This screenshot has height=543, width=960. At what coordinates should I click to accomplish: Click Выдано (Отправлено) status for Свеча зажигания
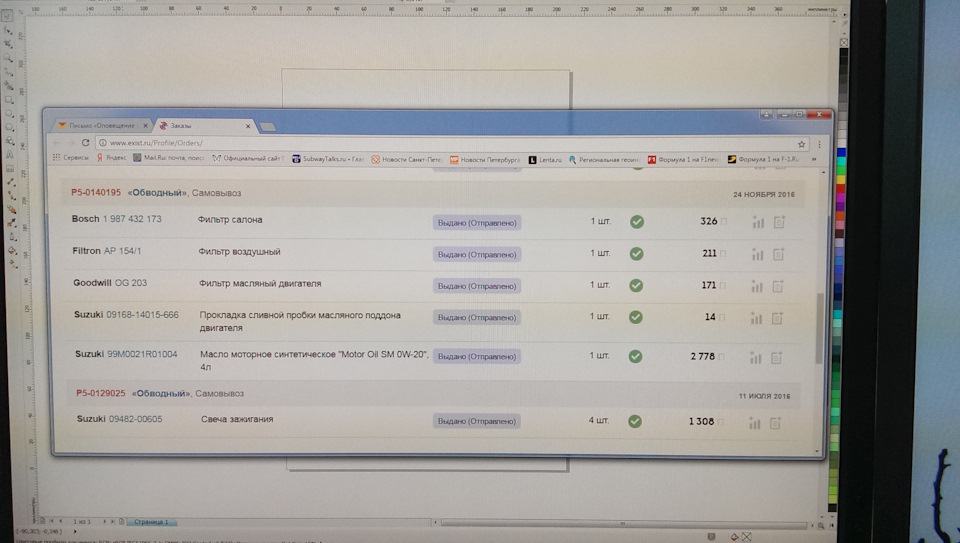pyautogui.click(x=477, y=421)
